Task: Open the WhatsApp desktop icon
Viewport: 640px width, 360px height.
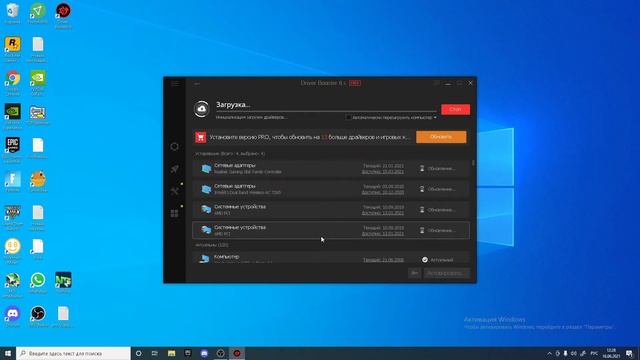Action: click(x=38, y=283)
